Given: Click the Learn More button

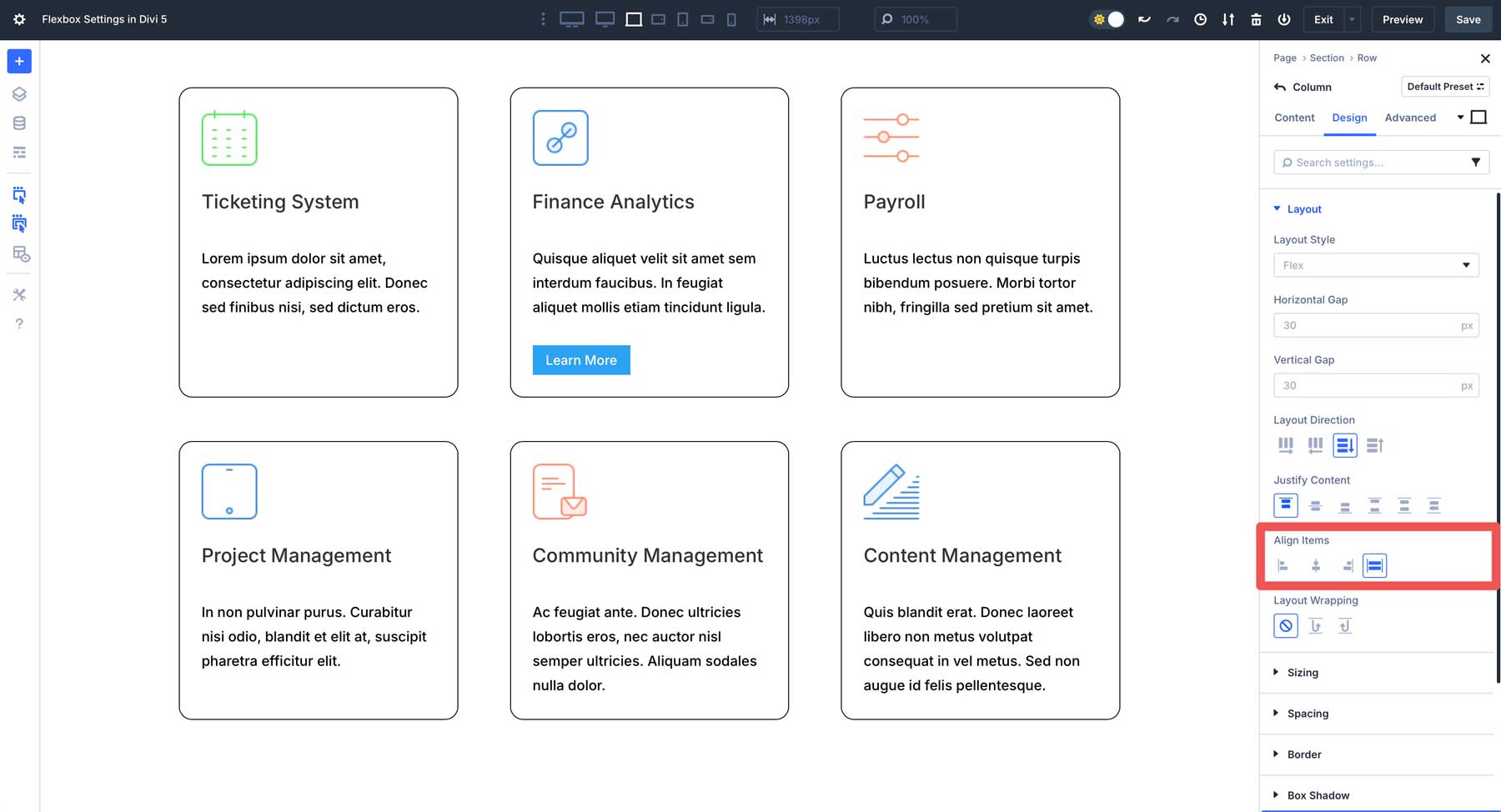Looking at the screenshot, I should (x=581, y=360).
